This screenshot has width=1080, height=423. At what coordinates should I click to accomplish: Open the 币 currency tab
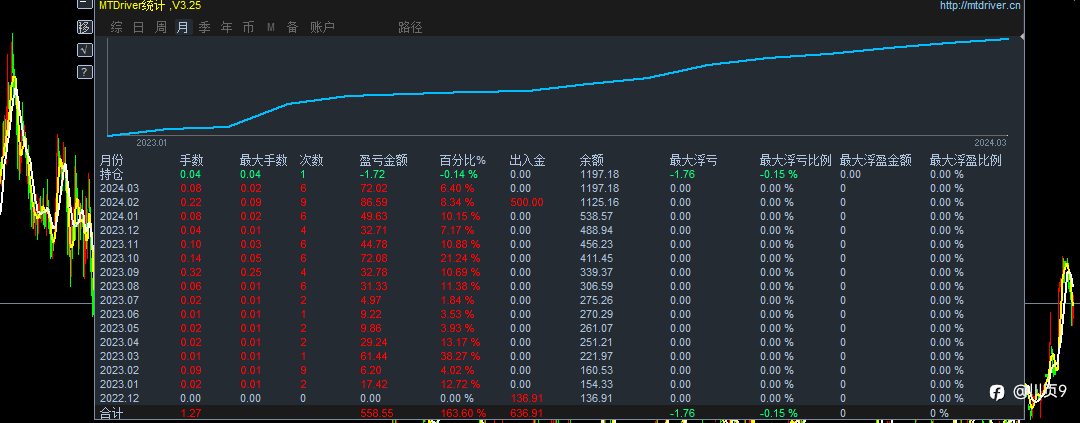pos(249,28)
